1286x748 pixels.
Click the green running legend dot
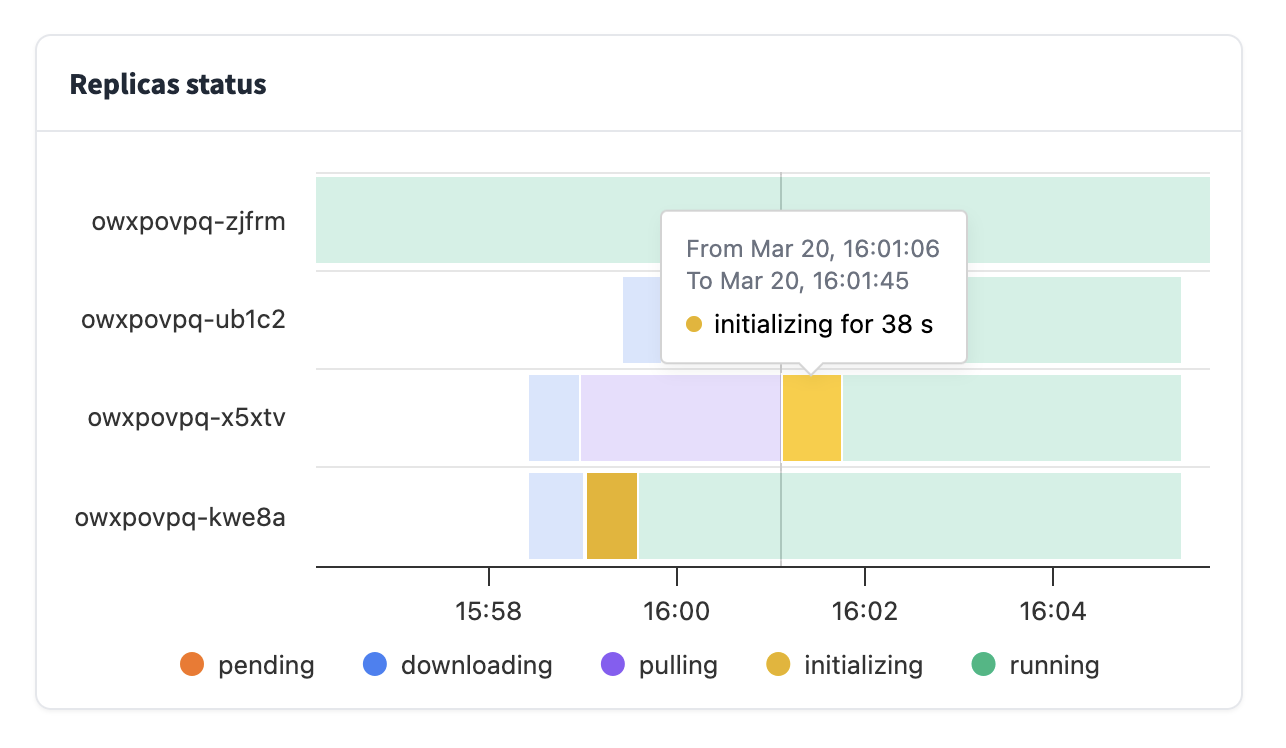tap(984, 664)
